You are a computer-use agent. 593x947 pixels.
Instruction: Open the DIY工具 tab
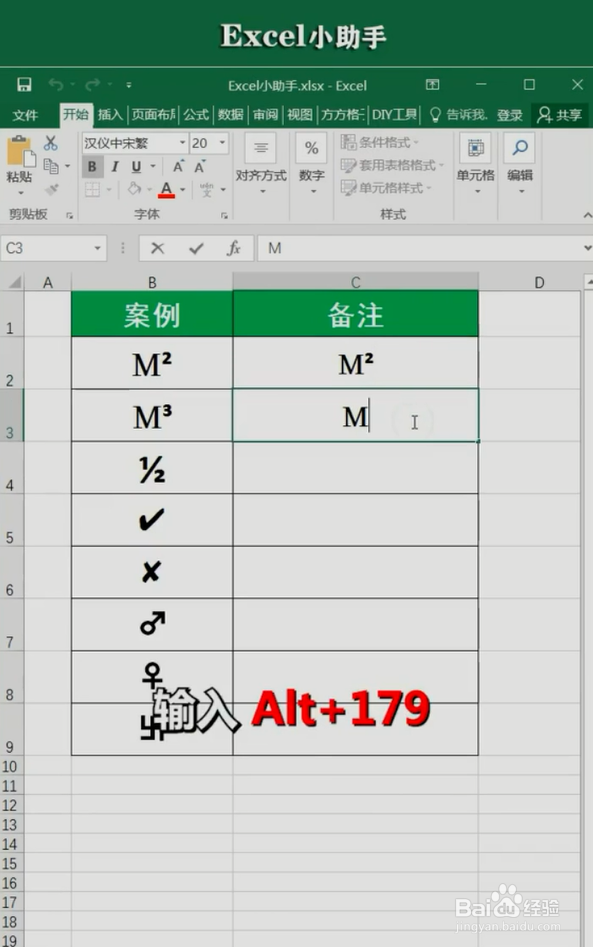tap(394, 115)
